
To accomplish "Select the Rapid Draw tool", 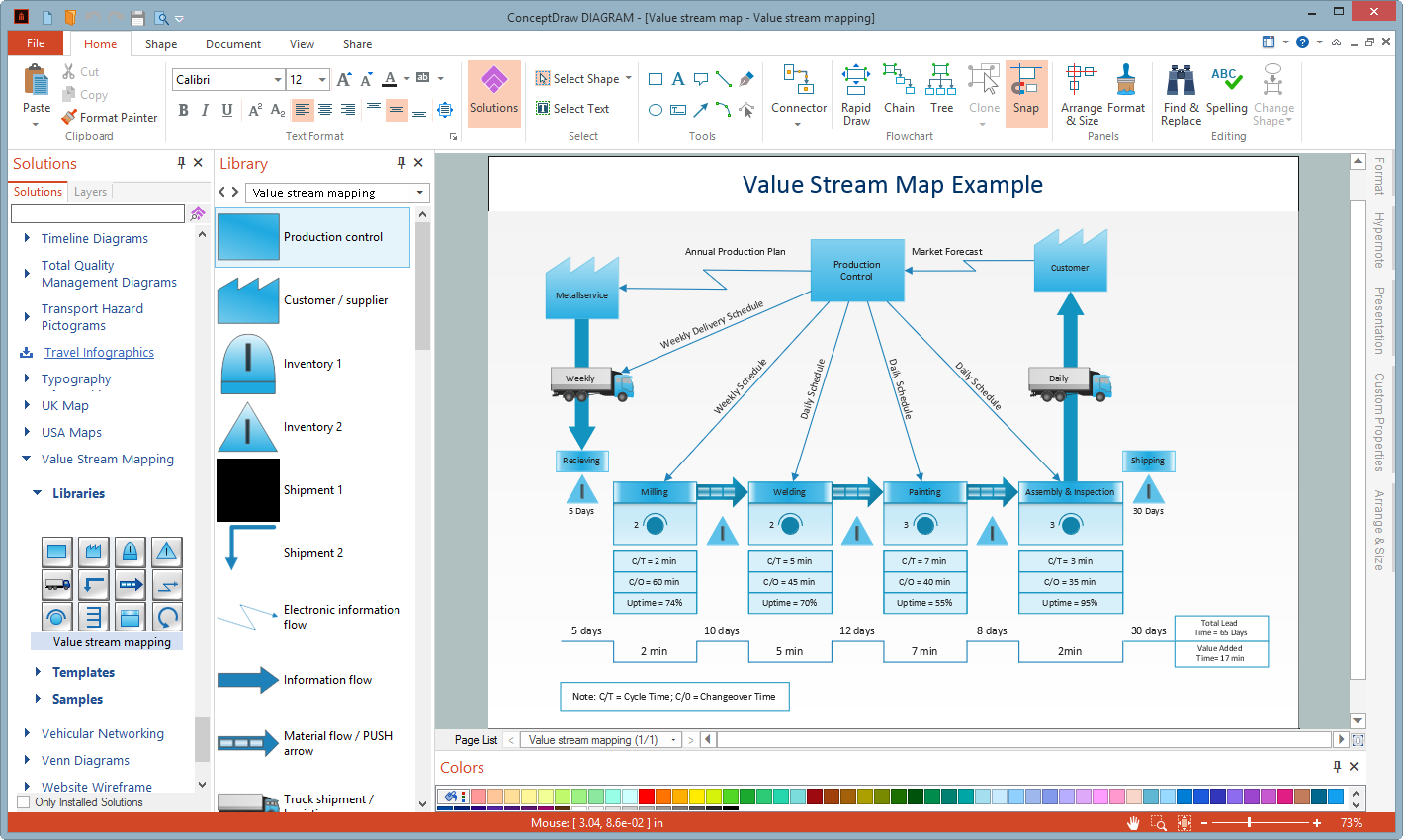I will click(856, 94).
